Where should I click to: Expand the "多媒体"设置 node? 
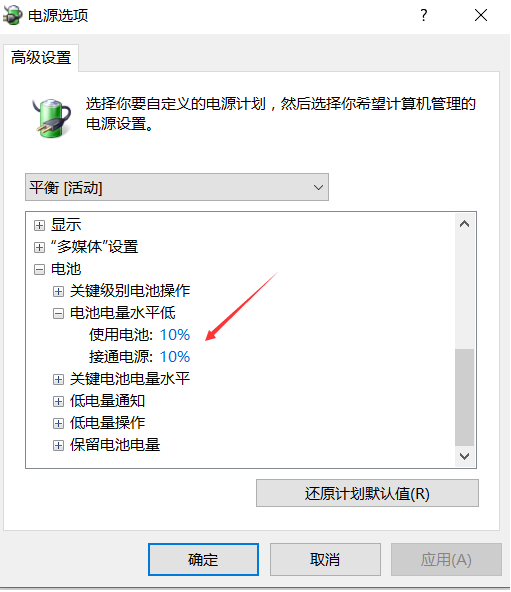click(x=39, y=247)
